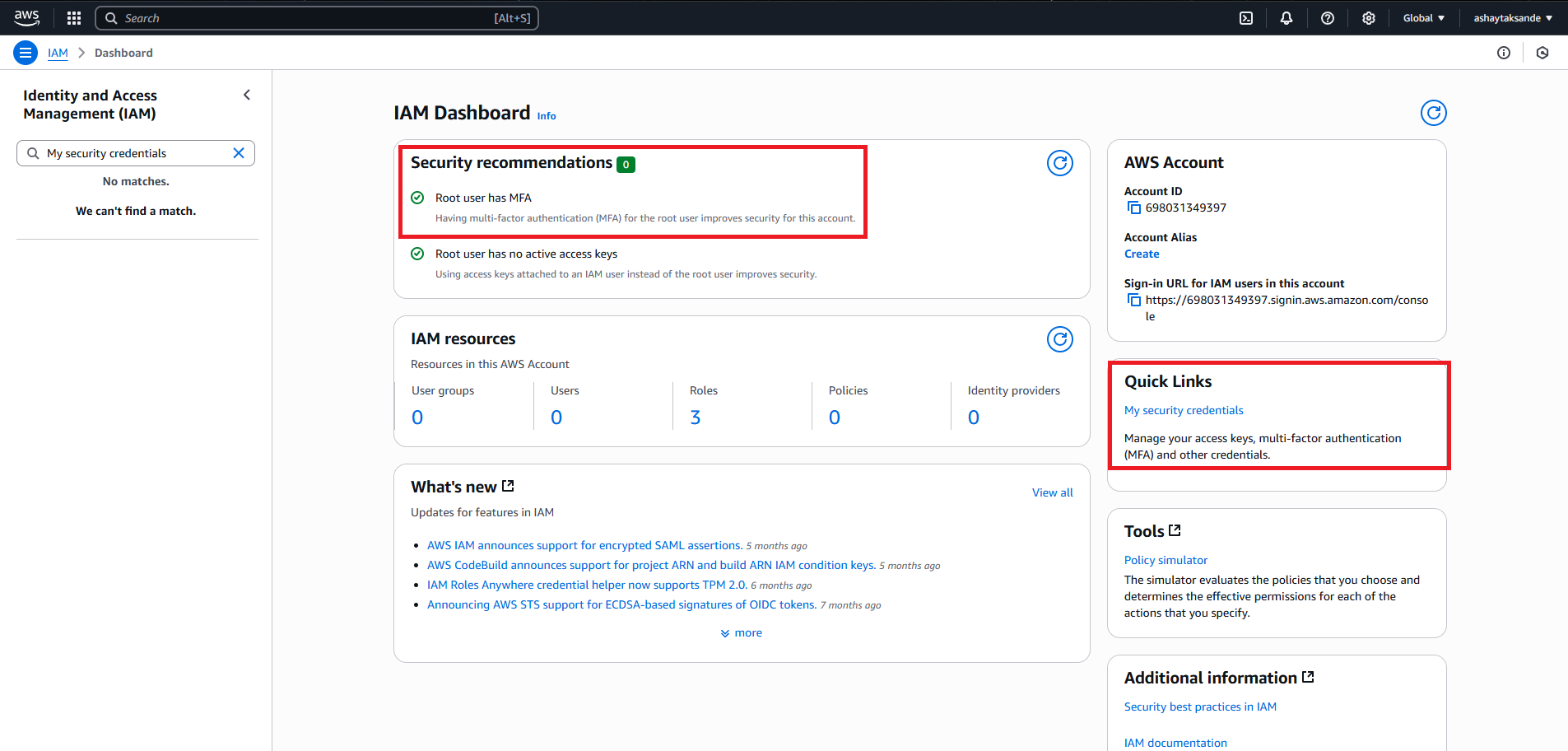The image size is (1568, 751).
Task: Open the info panel icon in breadcrumb bar
Action: pos(1504,53)
